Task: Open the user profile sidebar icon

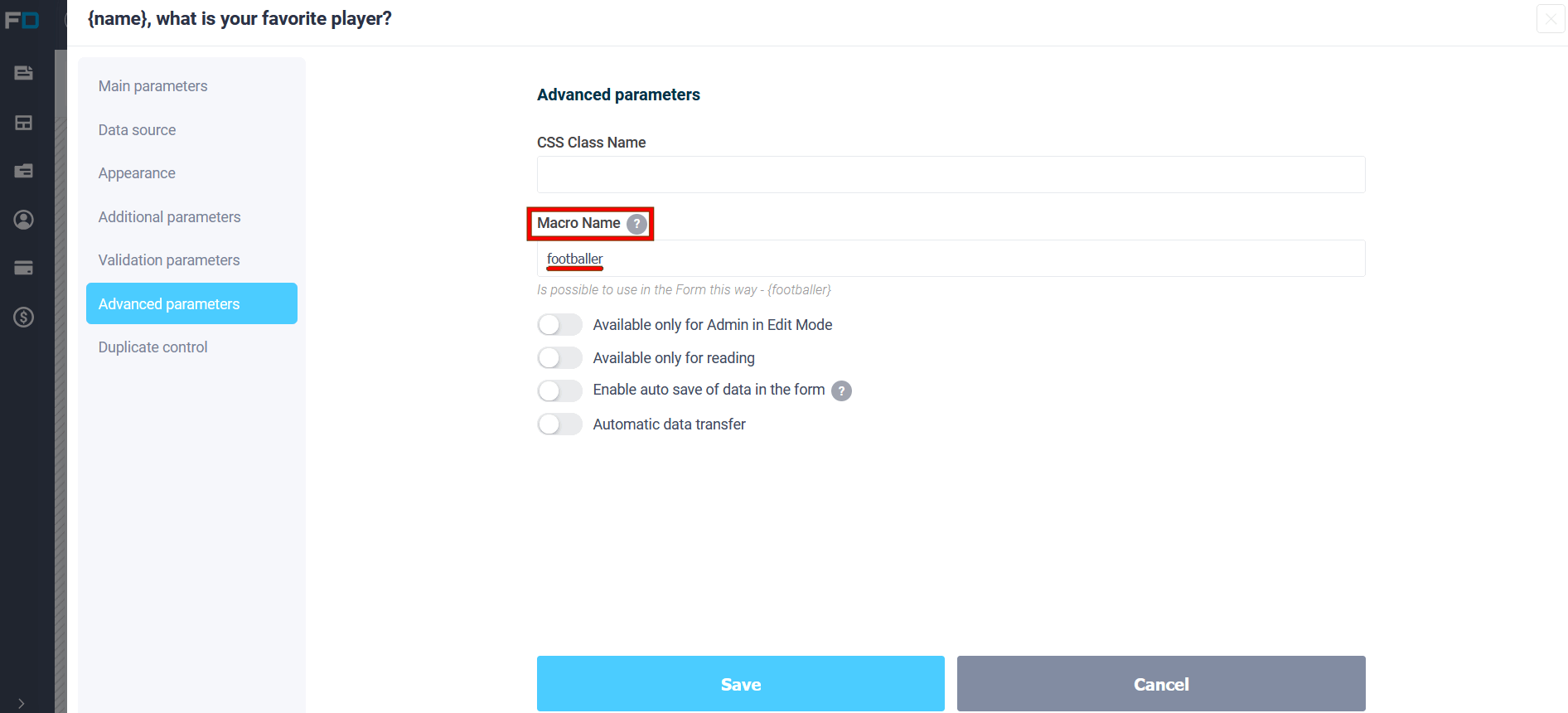Action: pos(24,220)
